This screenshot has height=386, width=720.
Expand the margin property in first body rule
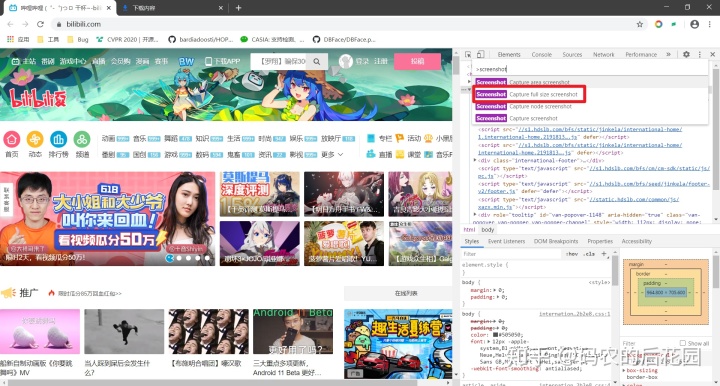click(495, 290)
